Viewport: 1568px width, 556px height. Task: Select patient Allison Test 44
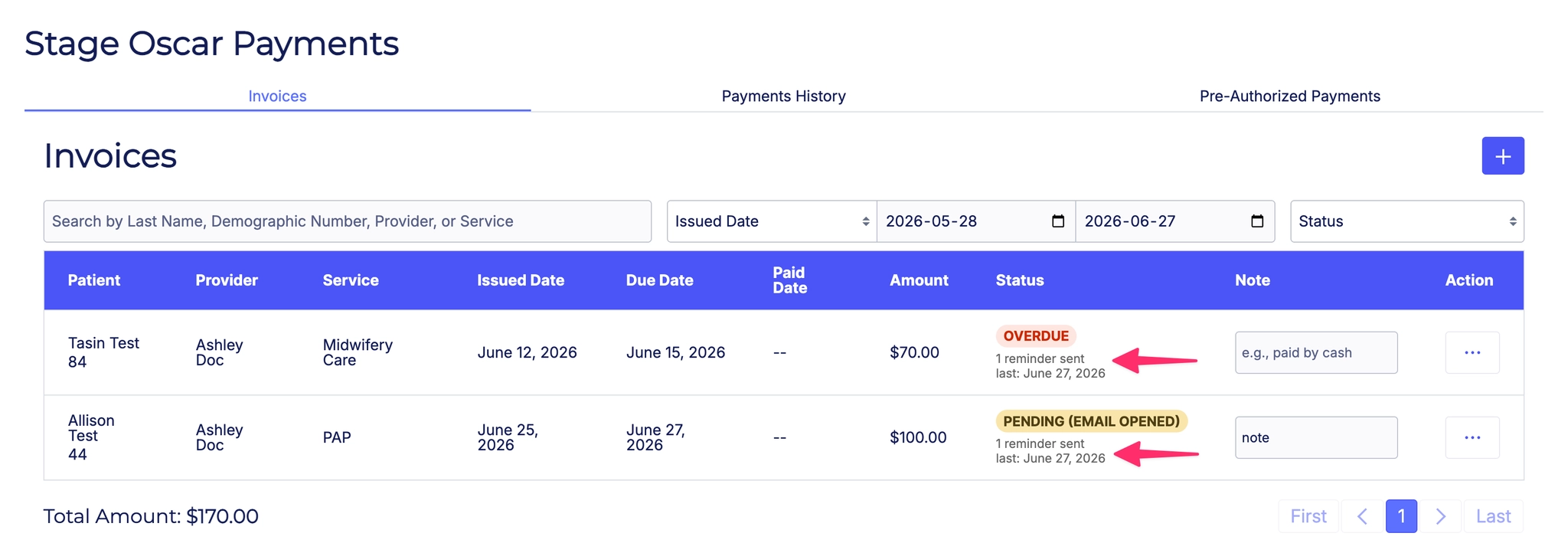pos(91,437)
